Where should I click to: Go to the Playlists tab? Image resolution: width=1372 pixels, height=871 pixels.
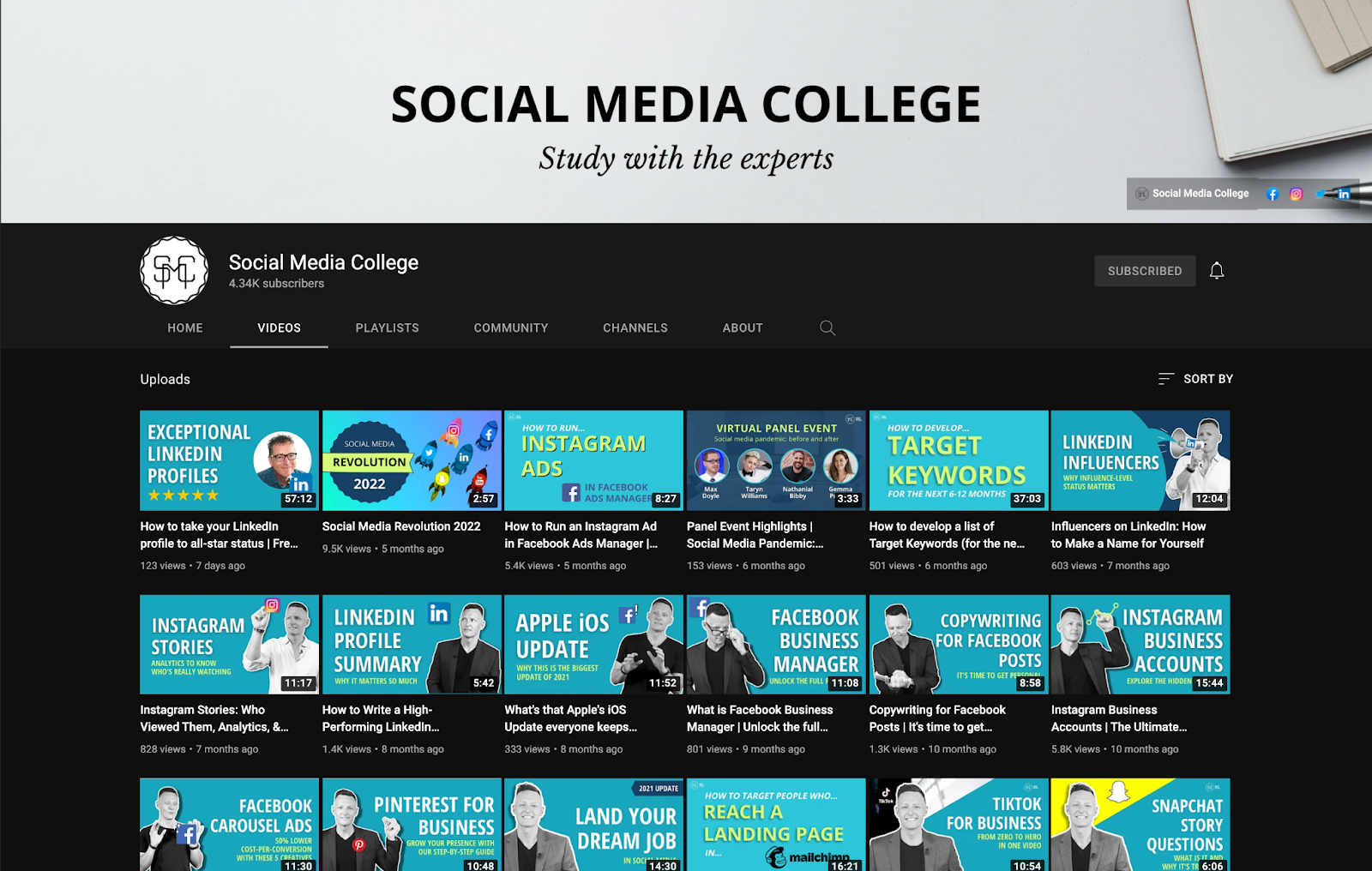click(x=388, y=327)
